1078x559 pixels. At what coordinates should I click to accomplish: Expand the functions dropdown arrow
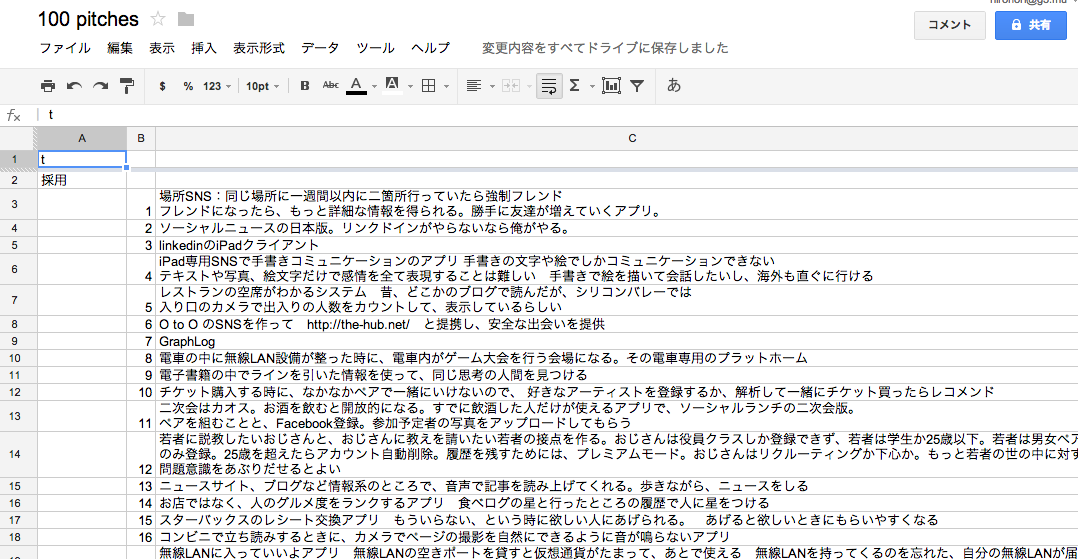[x=591, y=87]
